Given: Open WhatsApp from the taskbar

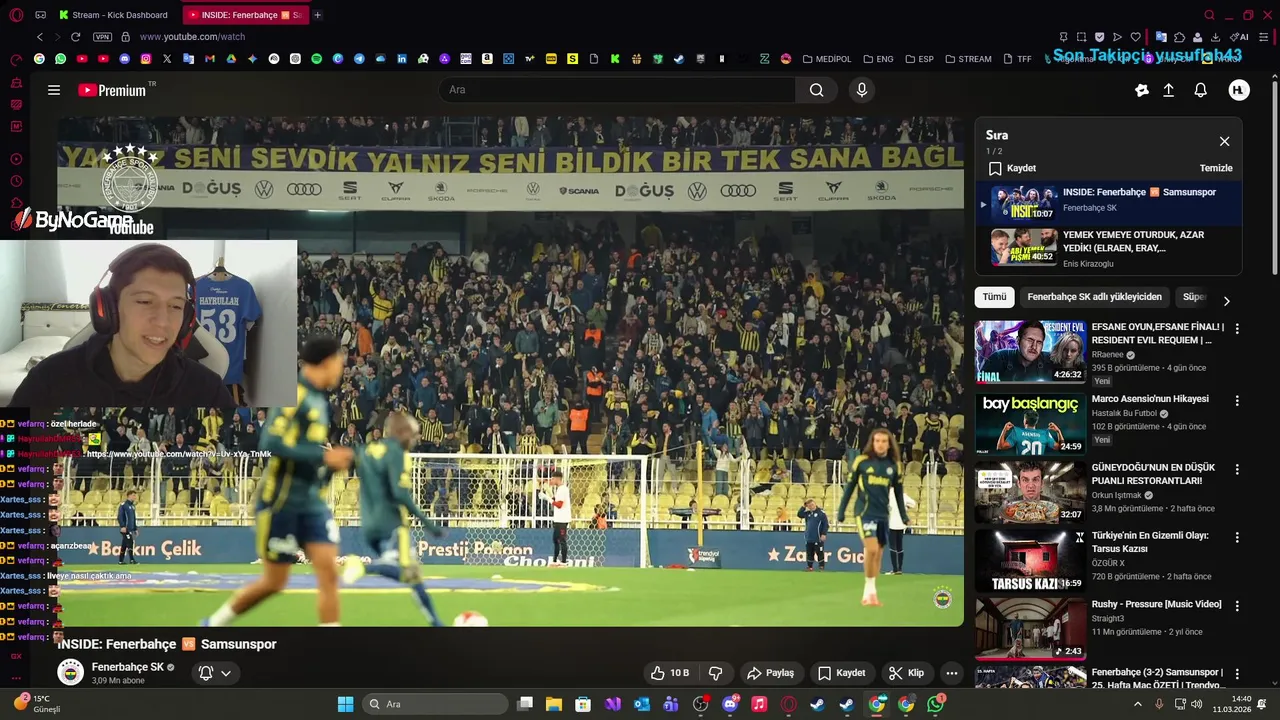Looking at the screenshot, I should [935, 704].
